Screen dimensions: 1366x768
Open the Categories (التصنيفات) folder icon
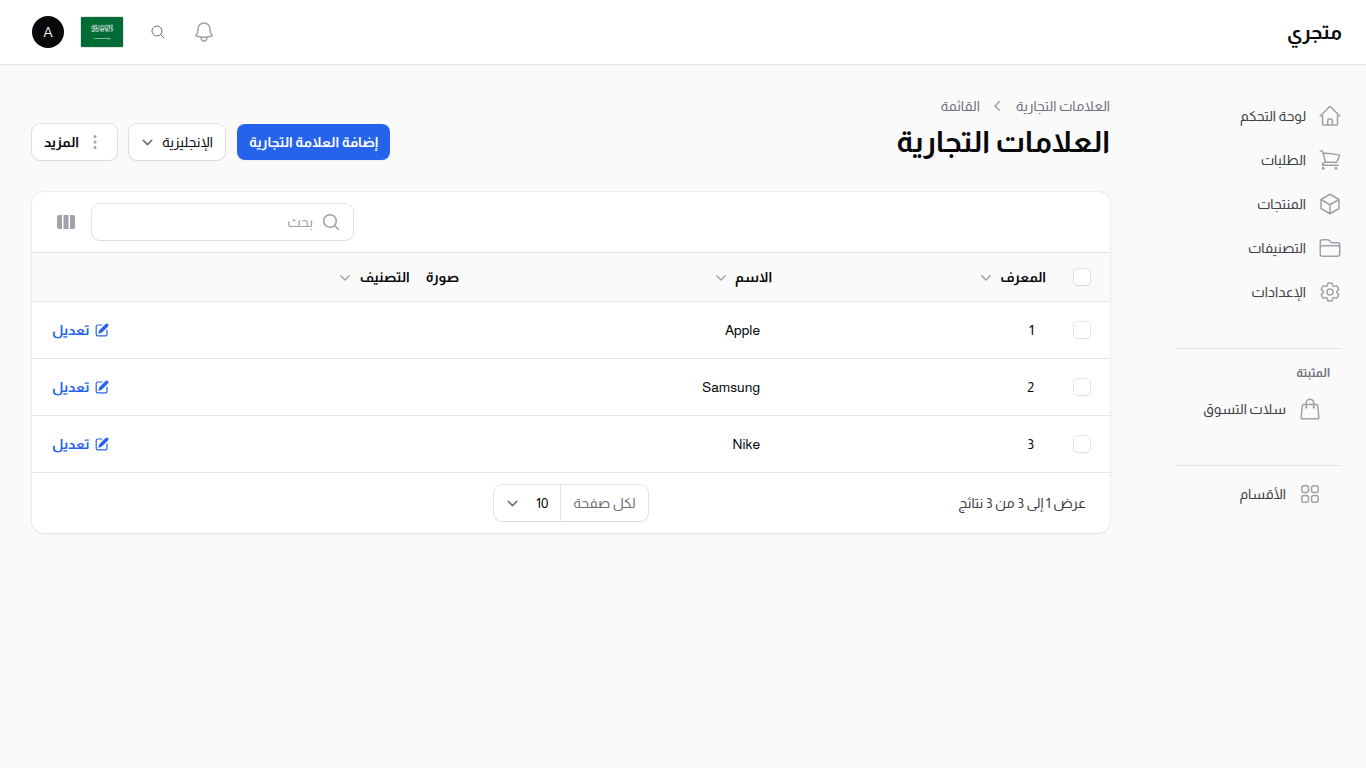click(1330, 248)
